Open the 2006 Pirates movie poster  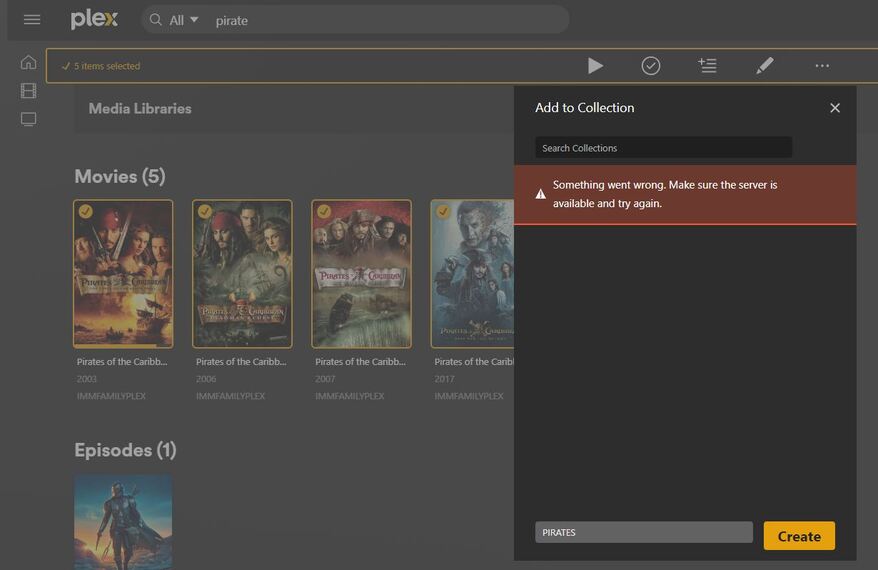point(242,274)
